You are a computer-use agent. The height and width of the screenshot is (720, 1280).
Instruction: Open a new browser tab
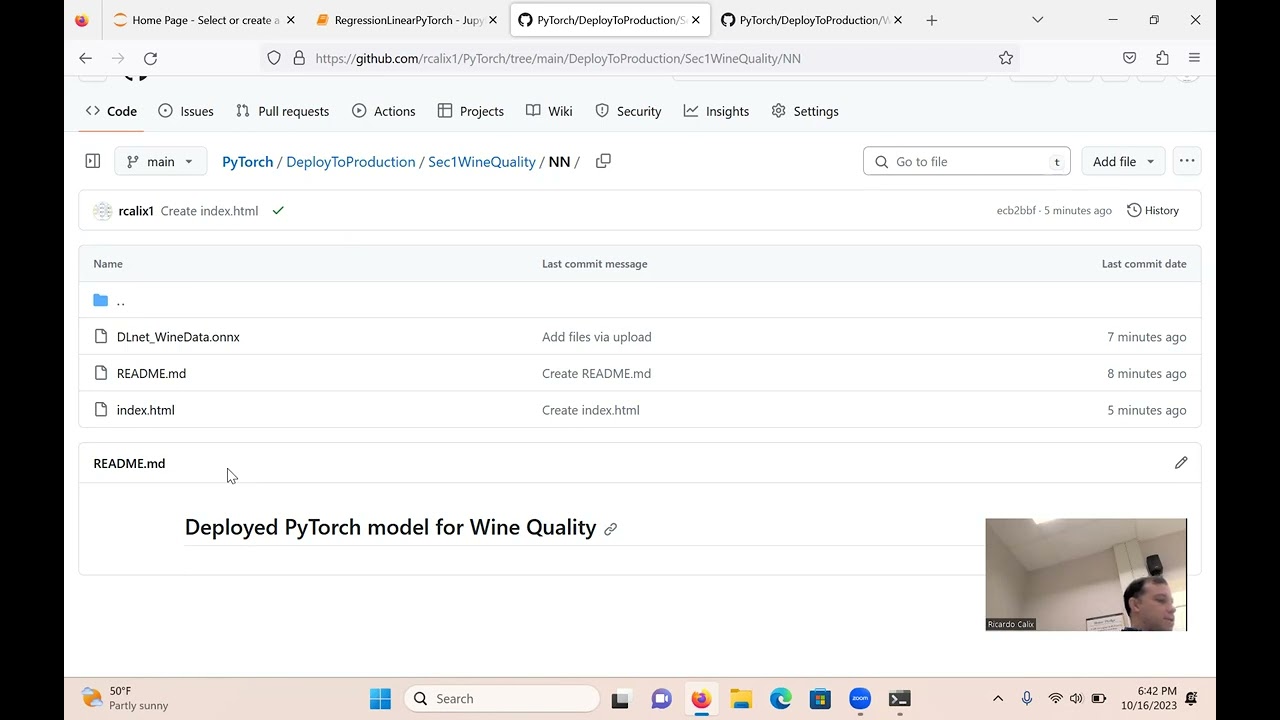pos(932,20)
